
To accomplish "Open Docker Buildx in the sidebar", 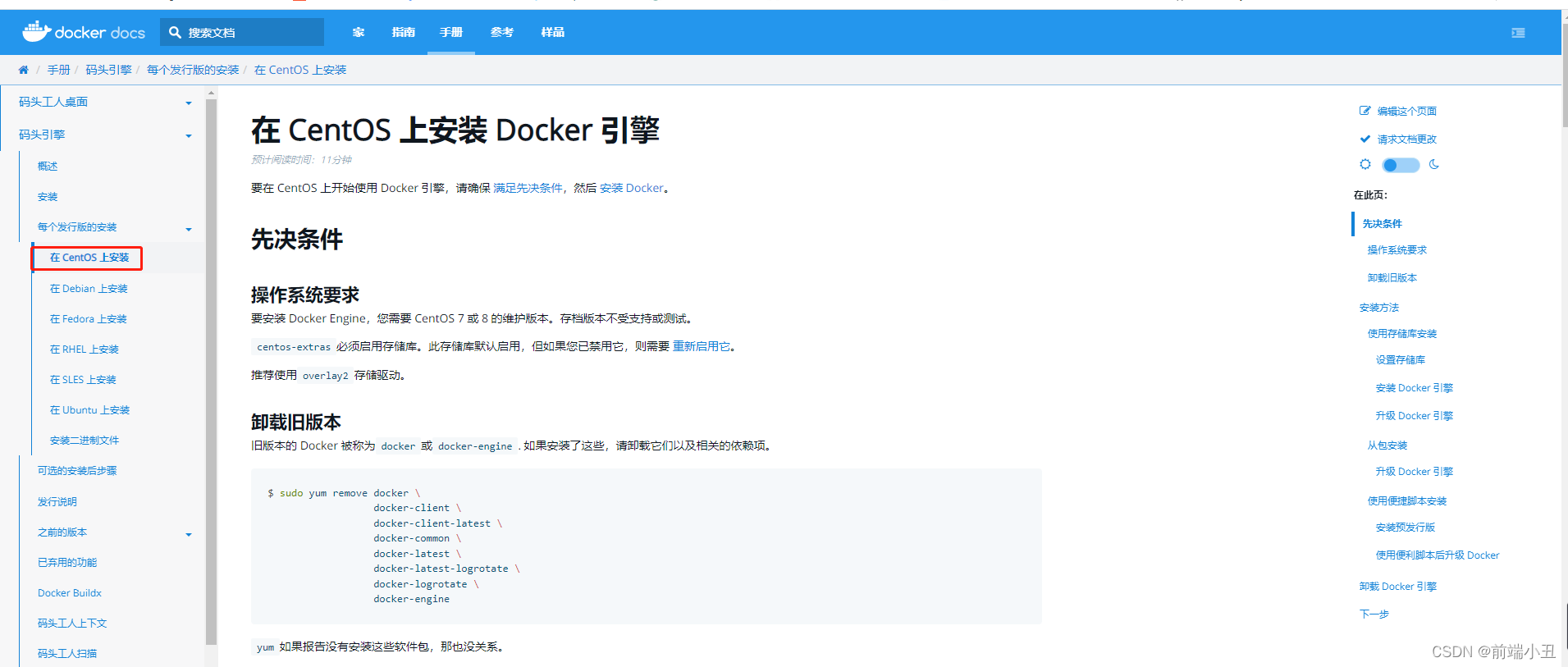I will pyautogui.click(x=70, y=593).
